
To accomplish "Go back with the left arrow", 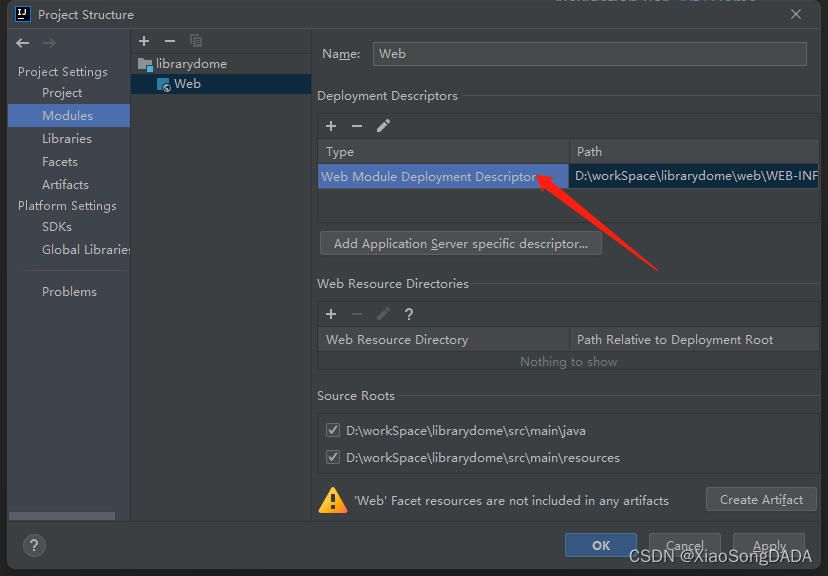I will click(x=22, y=43).
